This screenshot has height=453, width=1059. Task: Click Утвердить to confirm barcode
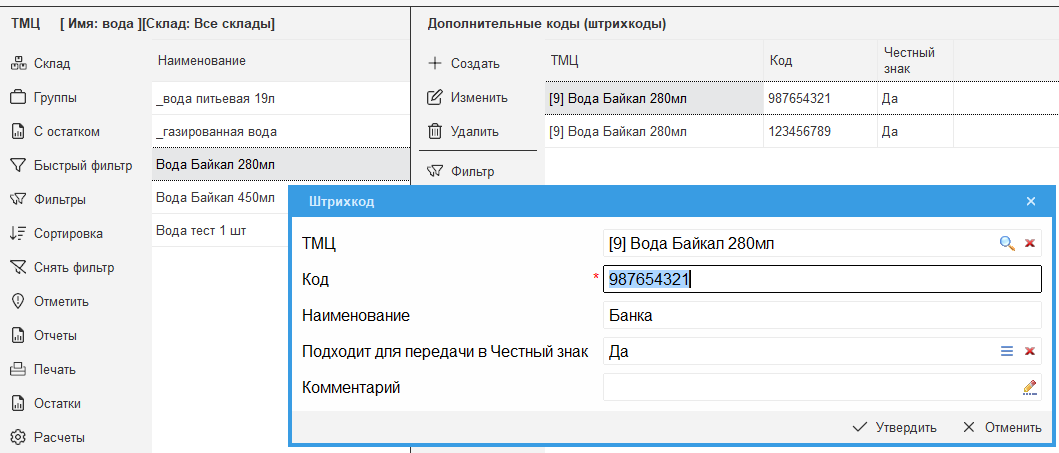pyautogui.click(x=894, y=427)
